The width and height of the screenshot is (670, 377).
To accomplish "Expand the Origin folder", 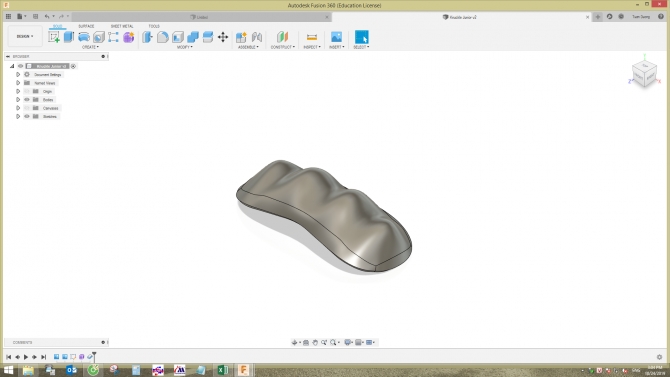I will point(18,91).
